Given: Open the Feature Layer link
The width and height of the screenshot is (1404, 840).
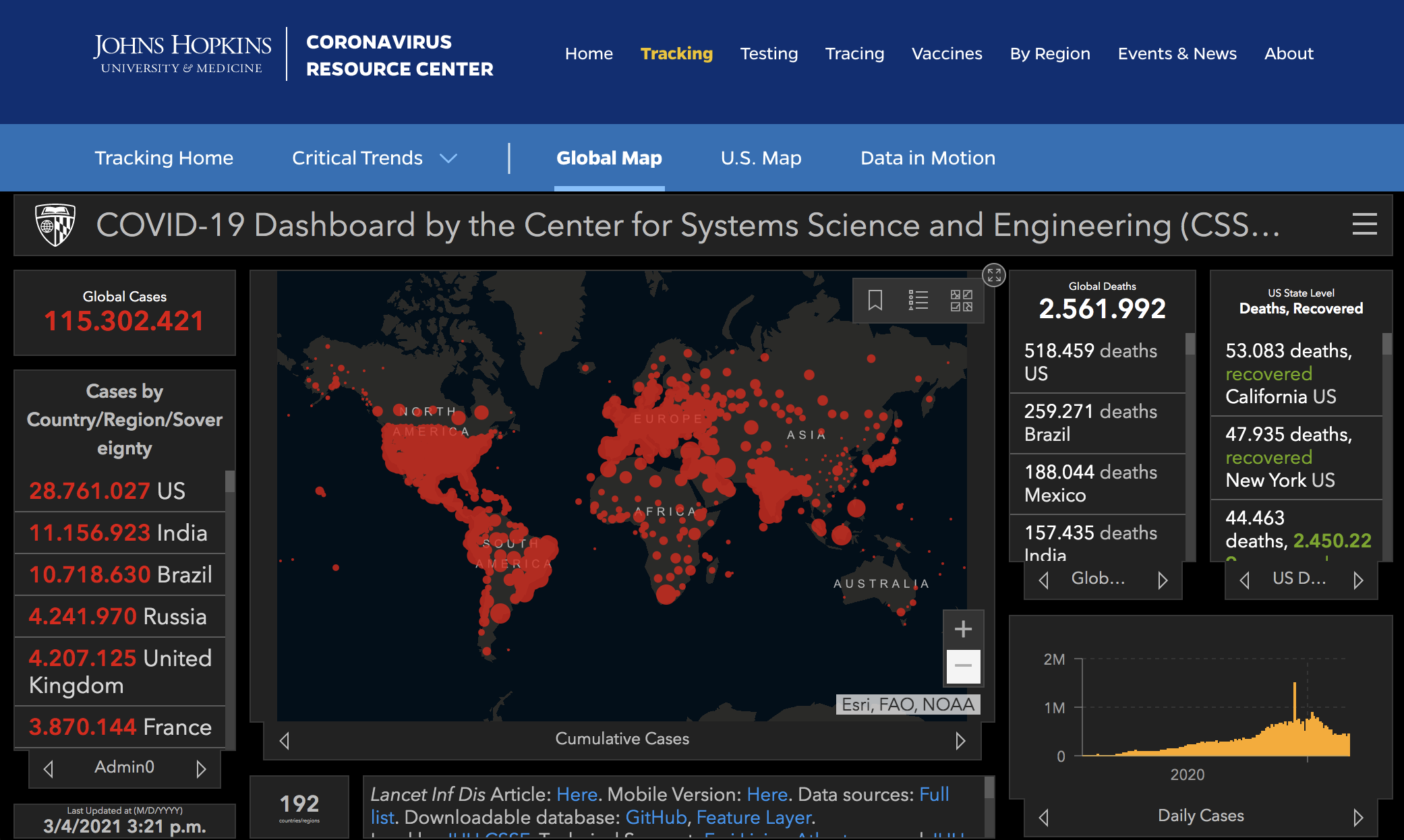Looking at the screenshot, I should click(754, 817).
